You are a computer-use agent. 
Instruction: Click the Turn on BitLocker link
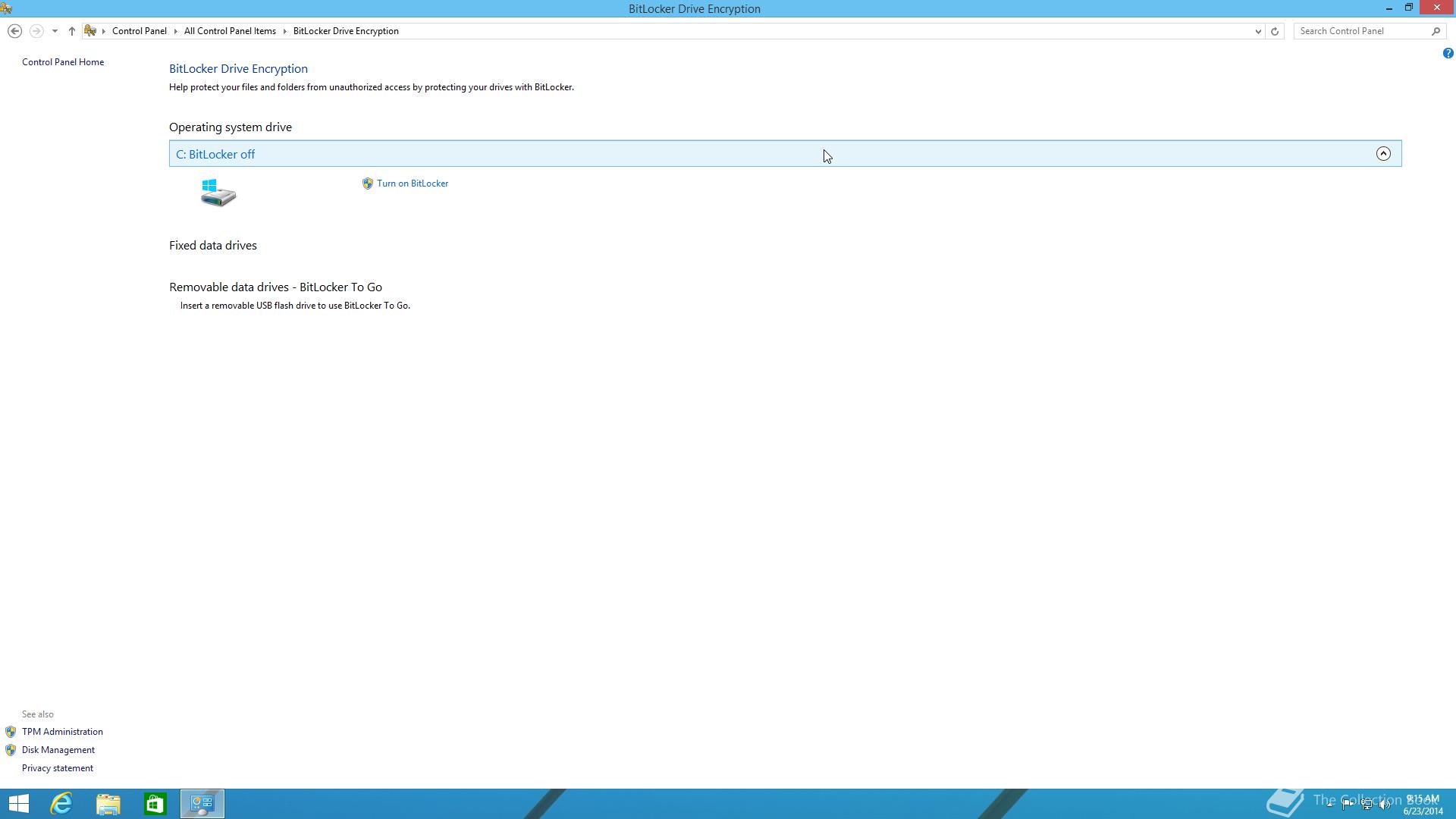413,184
